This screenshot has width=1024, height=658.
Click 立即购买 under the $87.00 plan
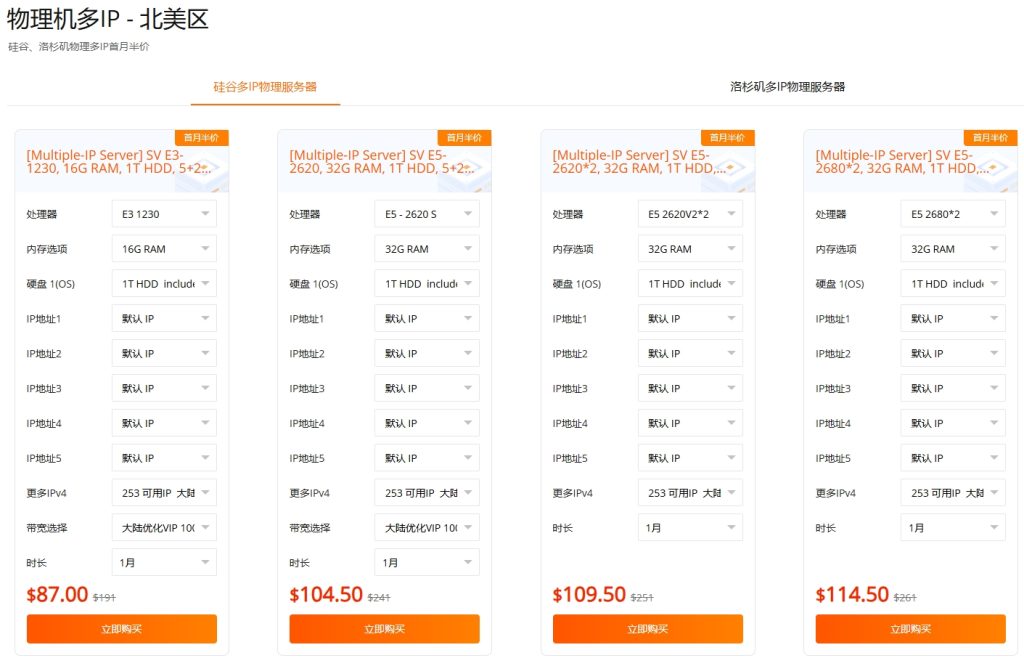pos(121,629)
